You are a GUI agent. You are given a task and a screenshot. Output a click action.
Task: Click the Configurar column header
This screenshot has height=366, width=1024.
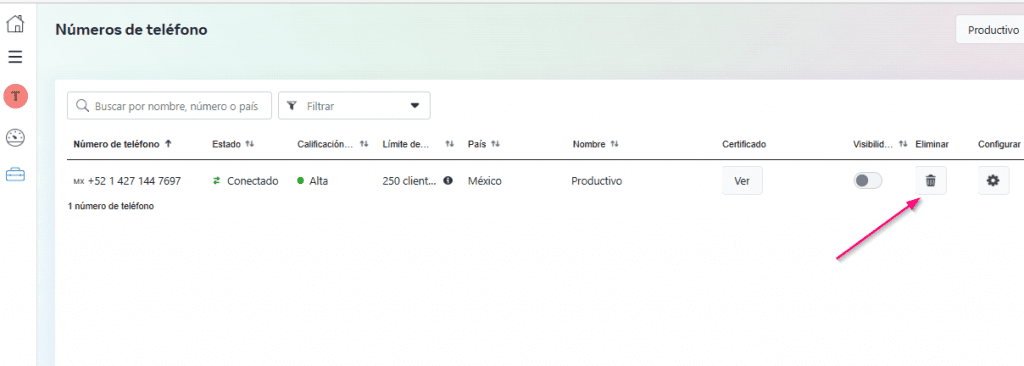(999, 144)
